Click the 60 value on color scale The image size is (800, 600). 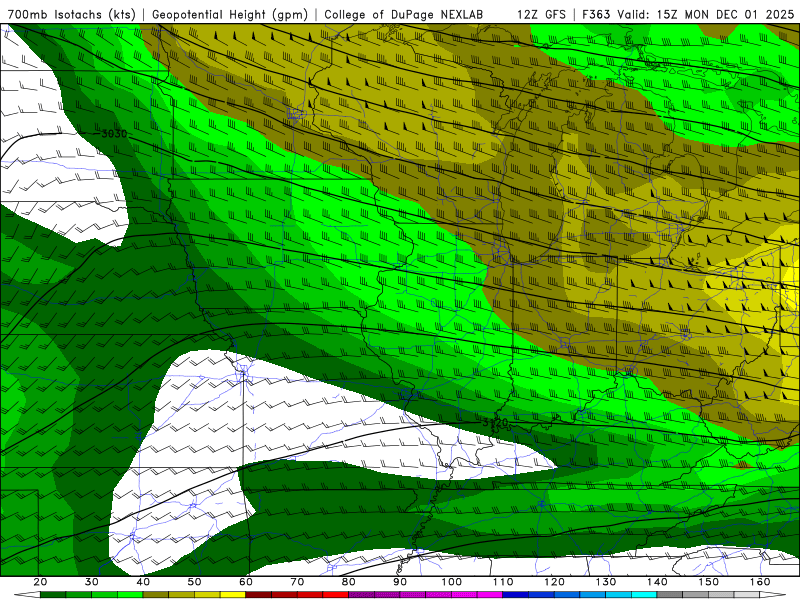click(246, 582)
